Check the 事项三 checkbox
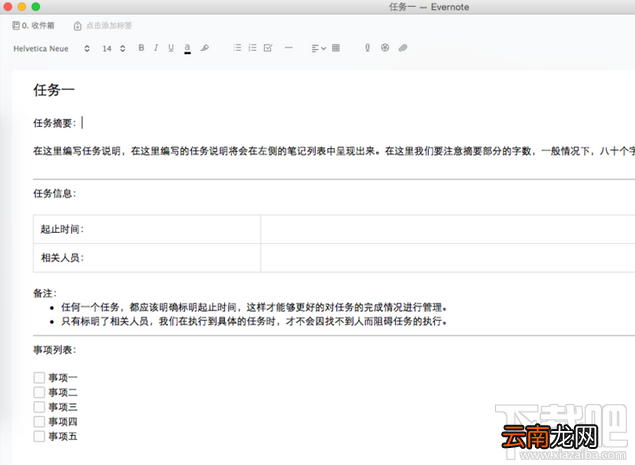This screenshot has height=465, width=635. click(39, 407)
